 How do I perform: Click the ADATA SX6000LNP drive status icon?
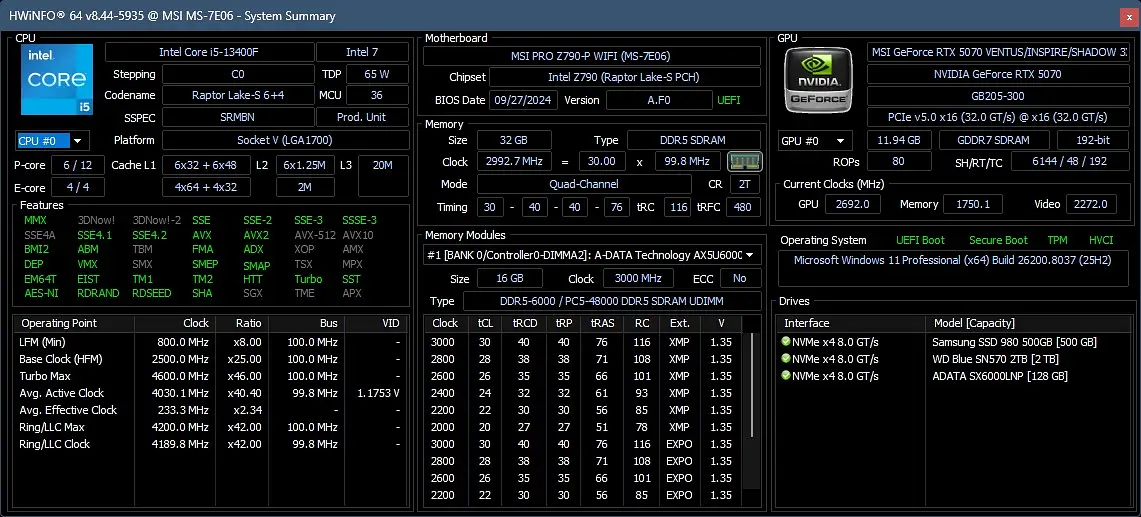786,376
